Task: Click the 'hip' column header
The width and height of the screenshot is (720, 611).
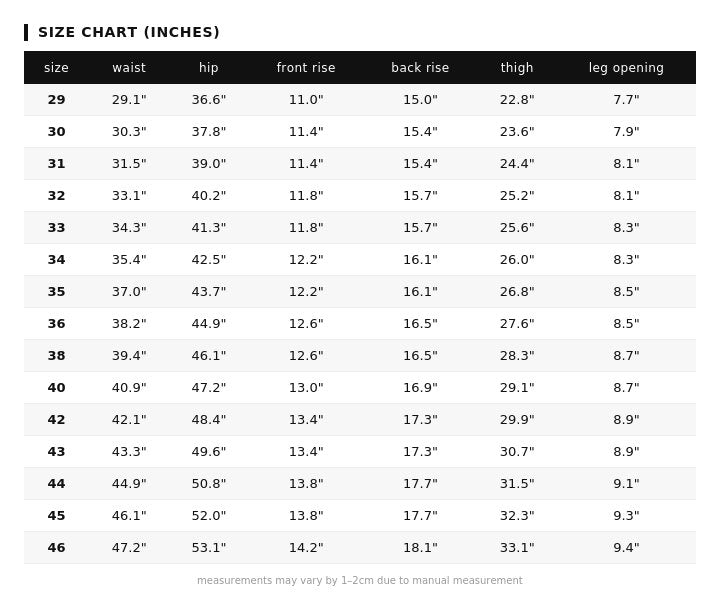Action: (x=208, y=68)
